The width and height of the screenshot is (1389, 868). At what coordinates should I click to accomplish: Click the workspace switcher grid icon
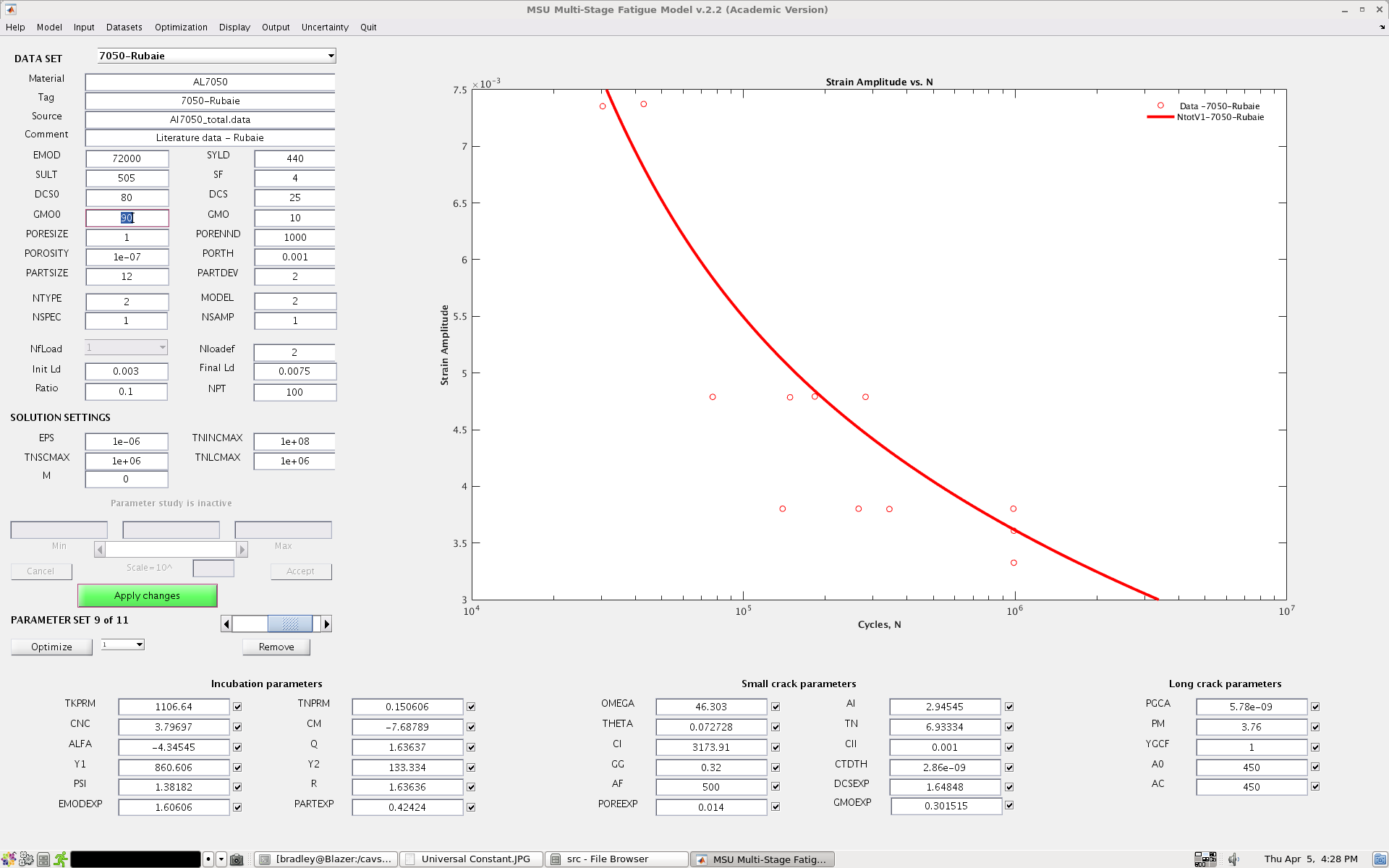(x=1205, y=859)
